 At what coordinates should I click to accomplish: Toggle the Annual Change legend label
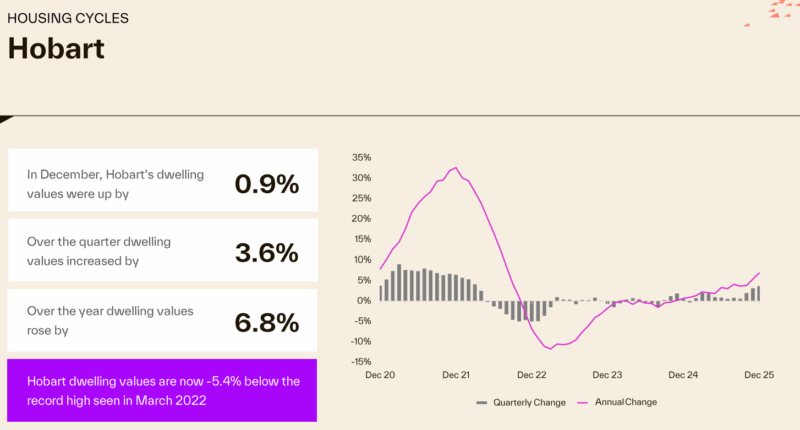[626, 402]
